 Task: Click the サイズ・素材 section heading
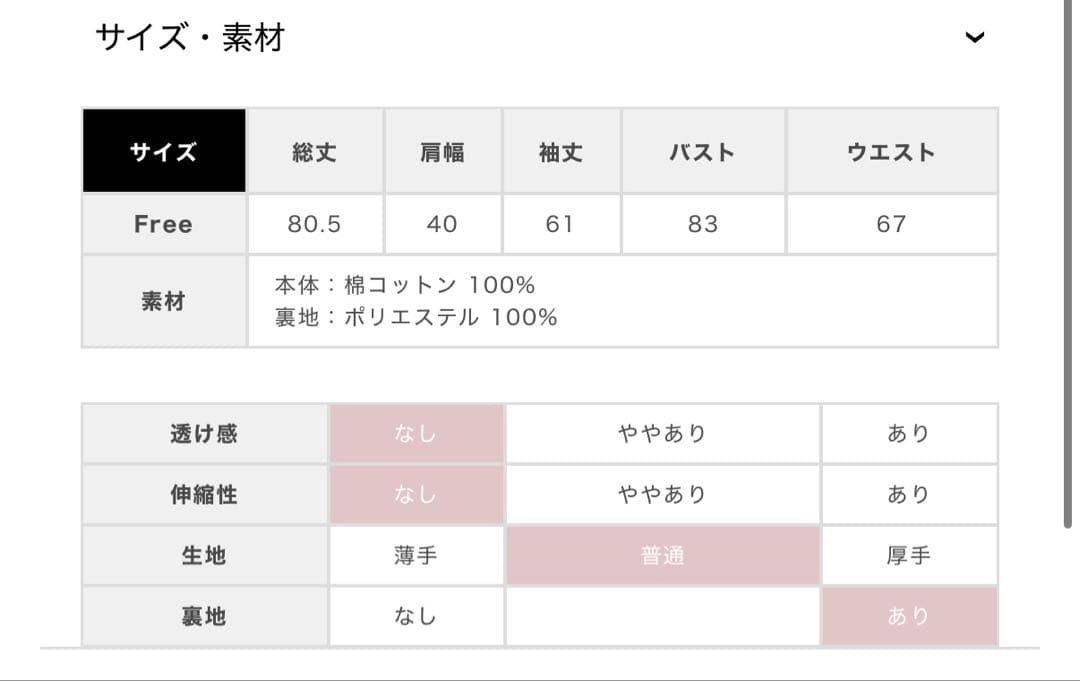pyautogui.click(x=190, y=38)
